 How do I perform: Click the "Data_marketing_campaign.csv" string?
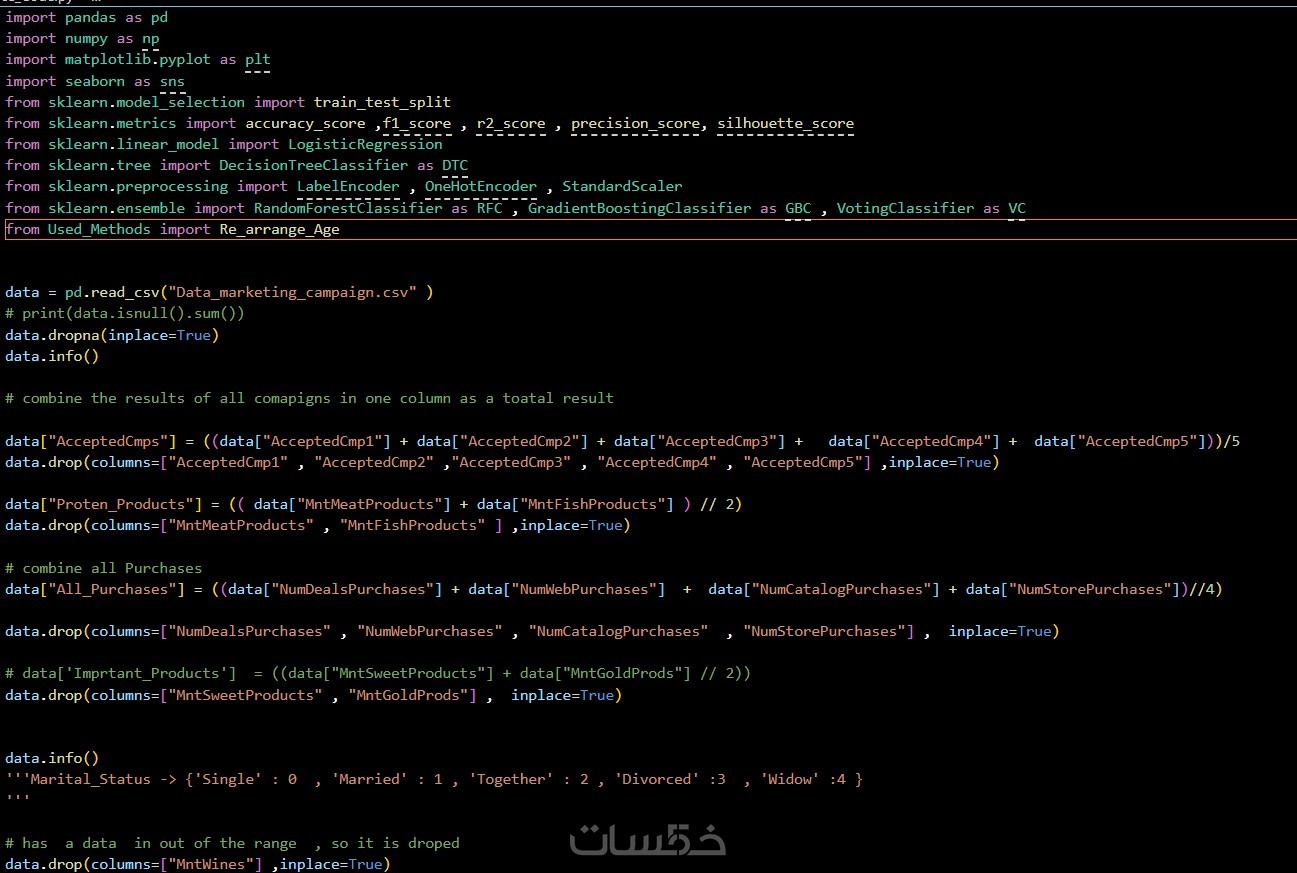pyautogui.click(x=292, y=292)
